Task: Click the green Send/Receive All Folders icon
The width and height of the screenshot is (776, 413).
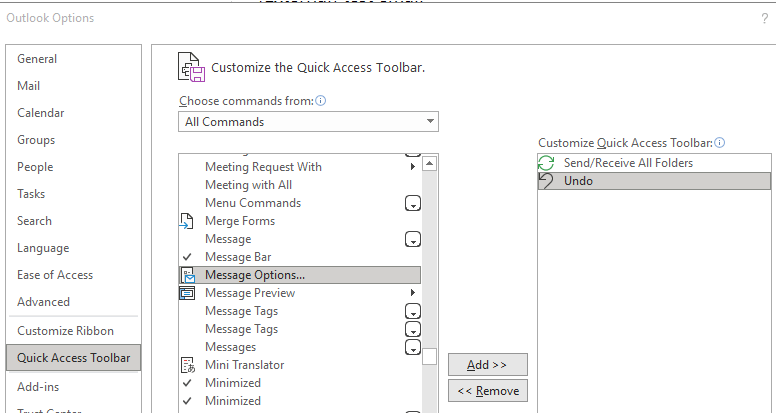Action: click(546, 163)
